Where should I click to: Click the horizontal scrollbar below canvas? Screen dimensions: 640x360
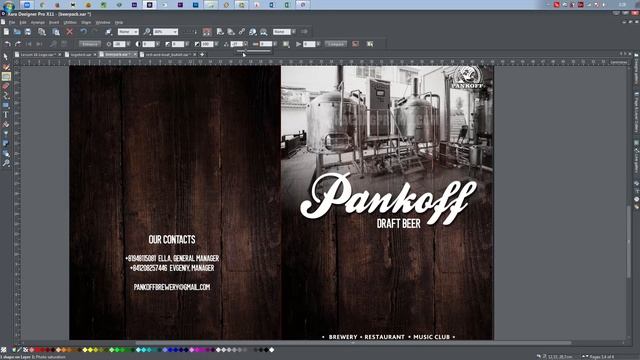coord(353,343)
